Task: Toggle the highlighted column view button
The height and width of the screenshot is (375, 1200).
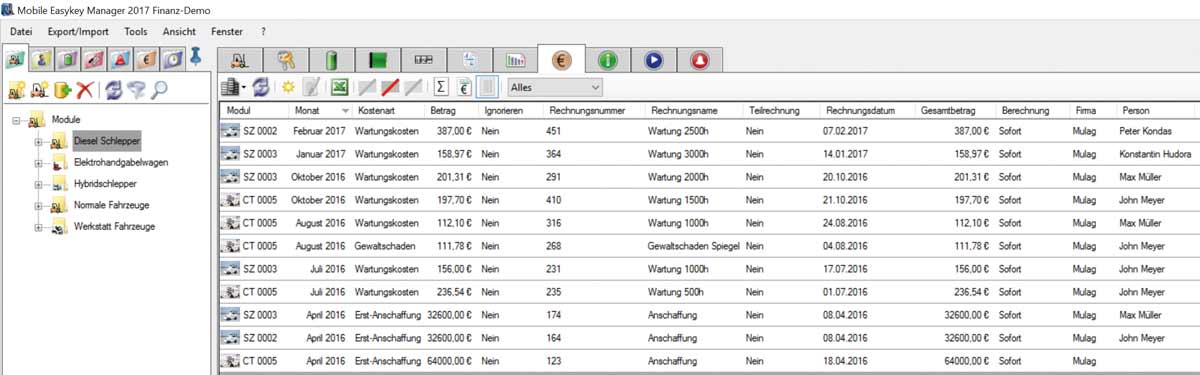Action: click(x=487, y=88)
